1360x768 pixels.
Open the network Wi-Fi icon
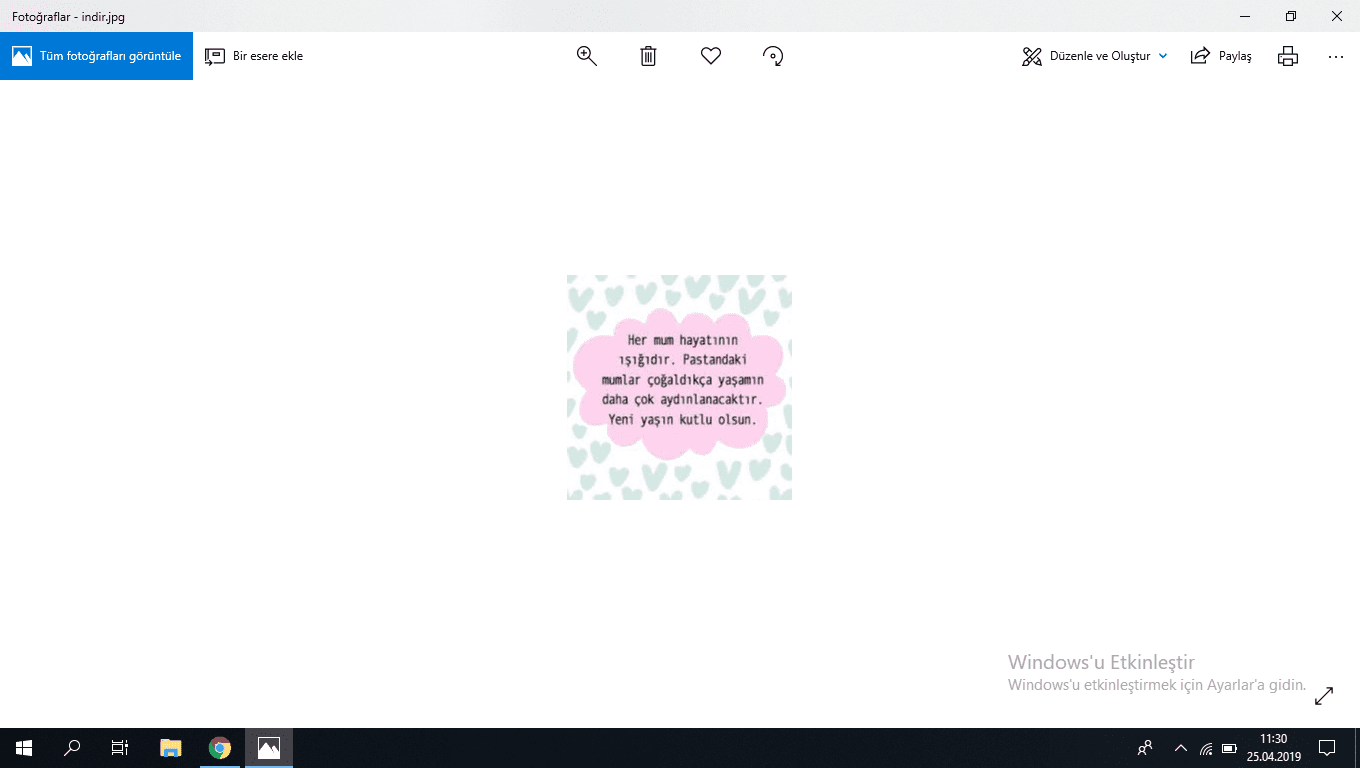tap(1206, 748)
